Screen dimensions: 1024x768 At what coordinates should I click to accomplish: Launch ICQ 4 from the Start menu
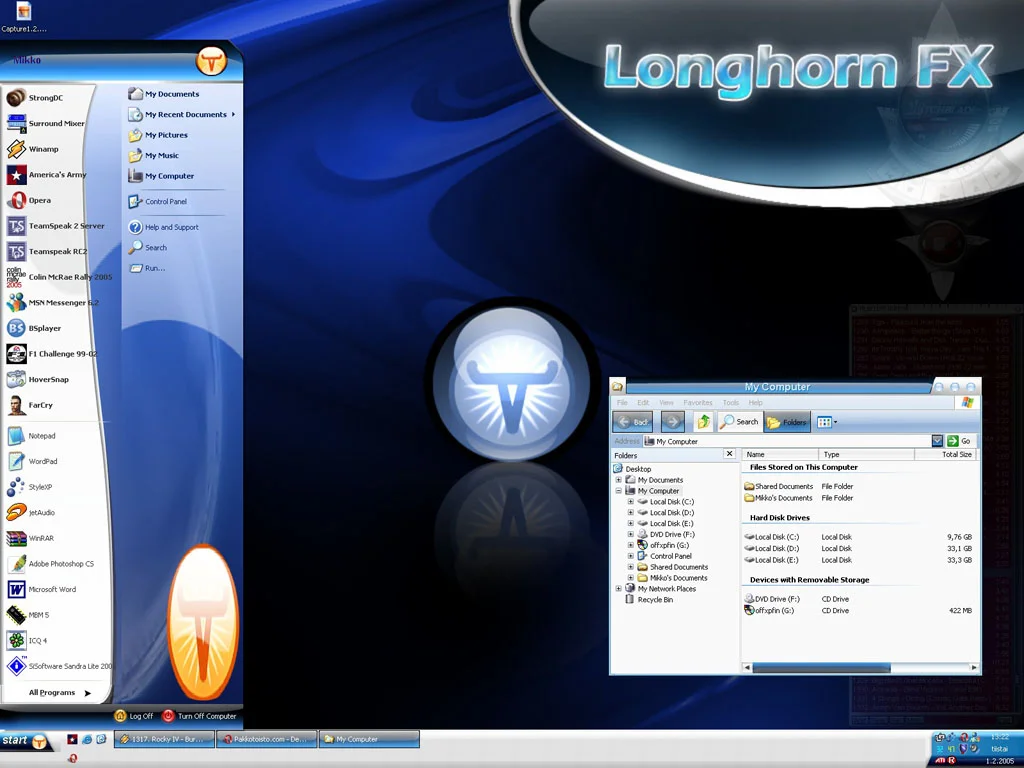[37, 640]
